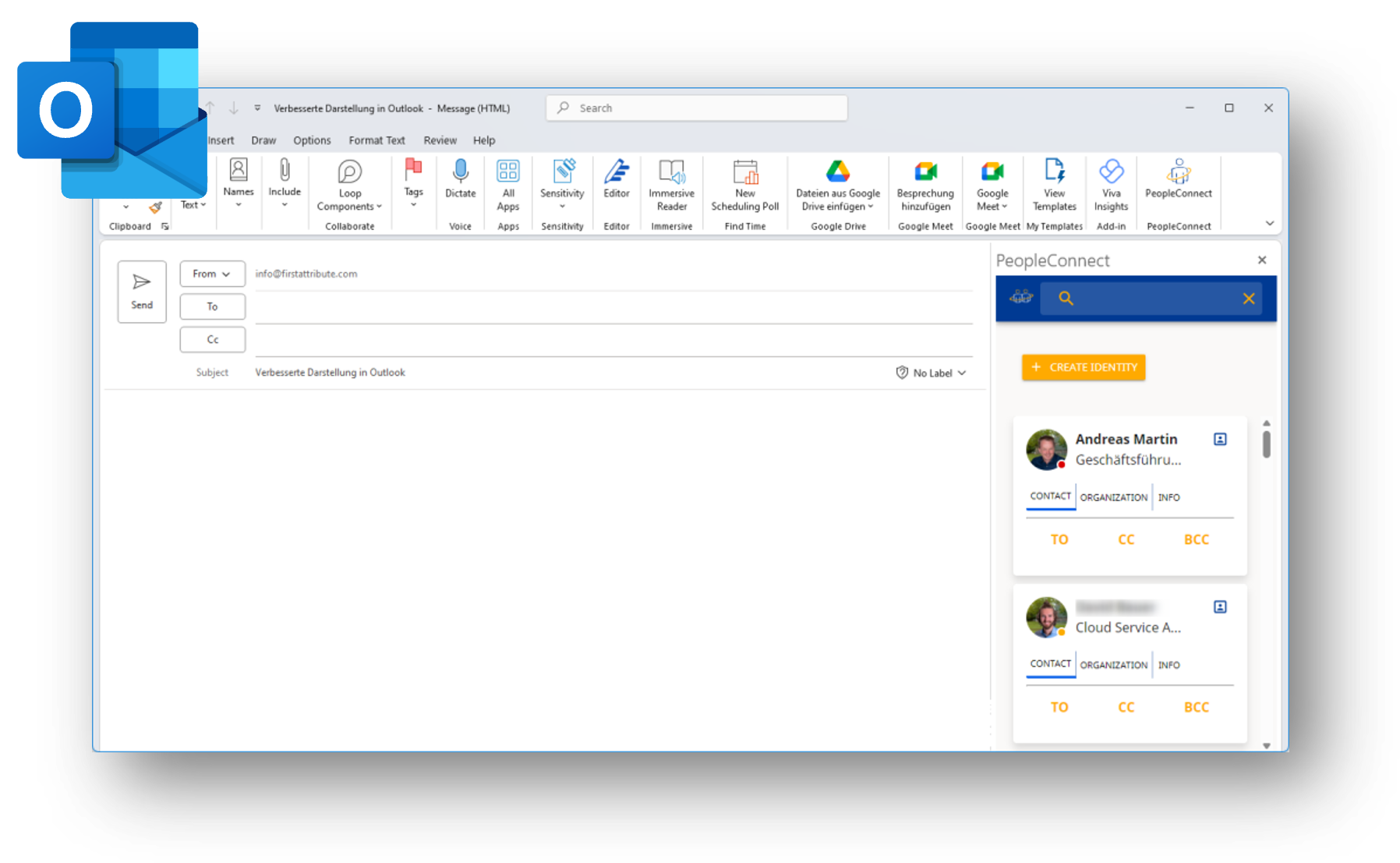This screenshot has height=863, width=1400.
Task: Open PeopleConnect ribbon button
Action: pos(1178,179)
